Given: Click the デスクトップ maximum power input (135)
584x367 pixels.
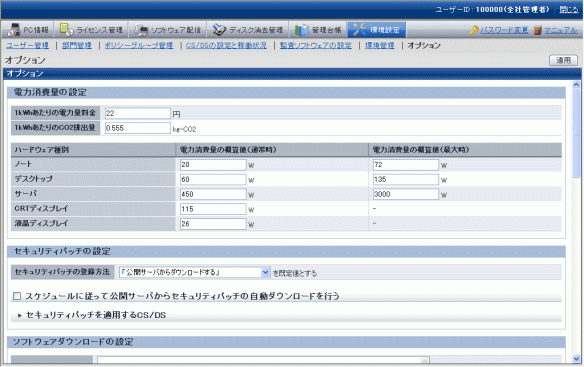Looking at the screenshot, I should click(x=406, y=180).
